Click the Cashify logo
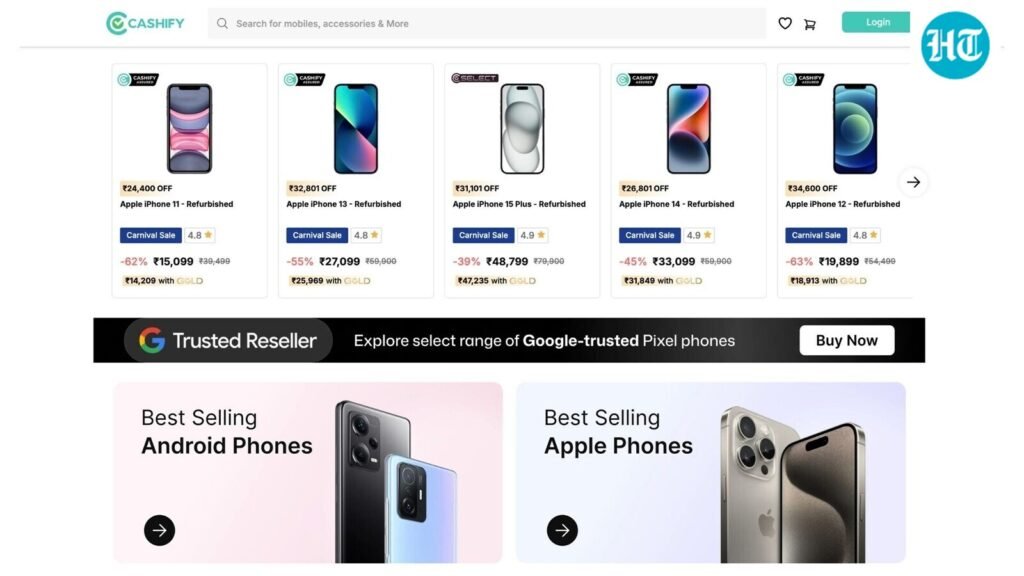The height and width of the screenshot is (576, 1024). pos(144,23)
